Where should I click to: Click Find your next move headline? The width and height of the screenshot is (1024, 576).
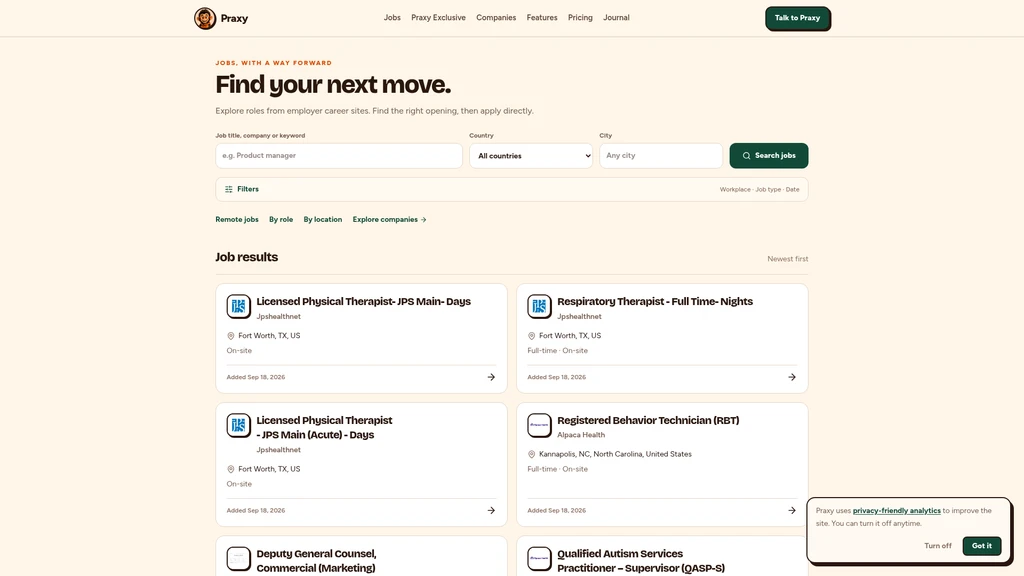click(333, 85)
